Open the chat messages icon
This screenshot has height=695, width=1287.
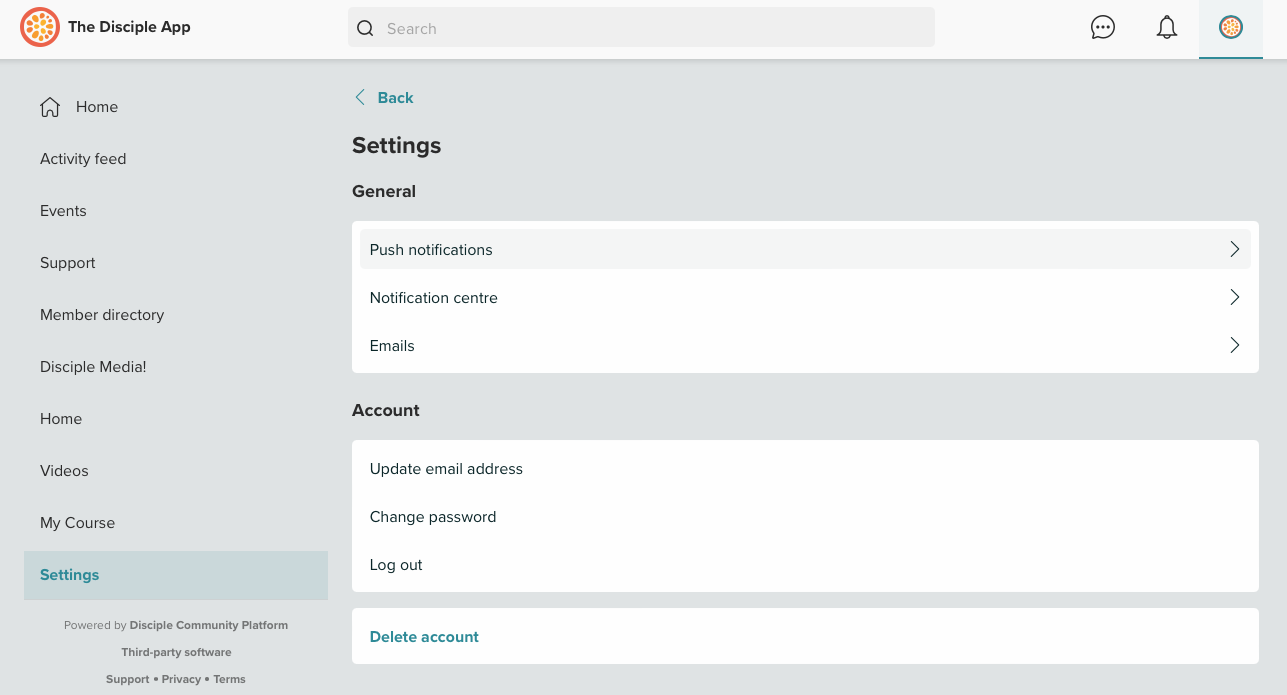click(x=1102, y=28)
